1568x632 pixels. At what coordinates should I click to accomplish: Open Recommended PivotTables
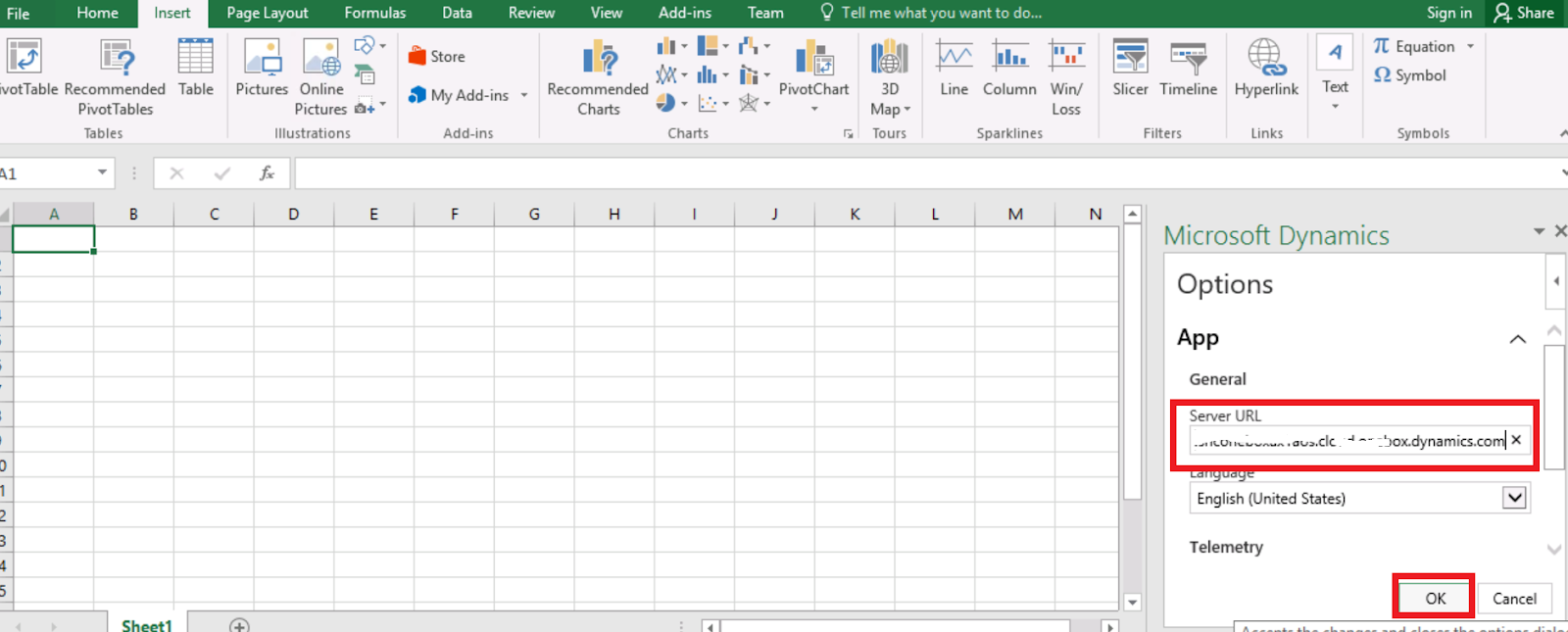[116, 76]
